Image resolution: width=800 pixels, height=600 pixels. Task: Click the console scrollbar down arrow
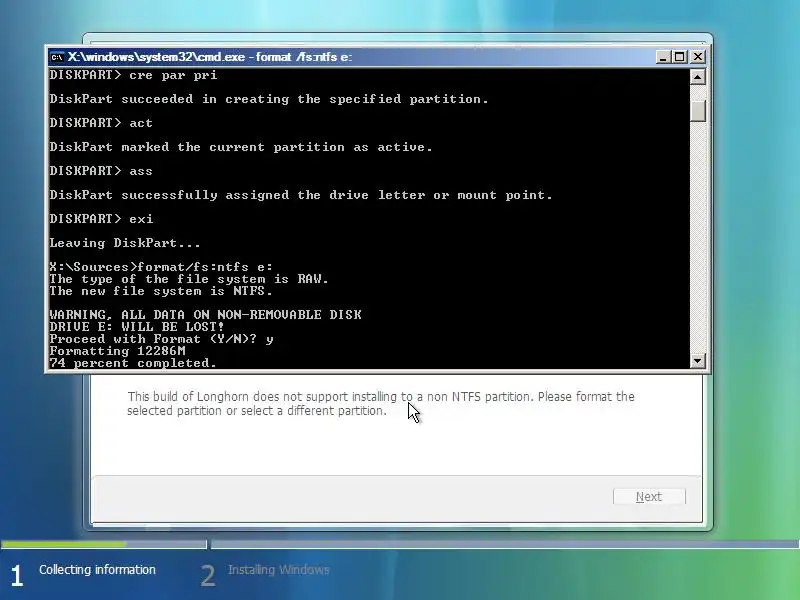click(697, 361)
